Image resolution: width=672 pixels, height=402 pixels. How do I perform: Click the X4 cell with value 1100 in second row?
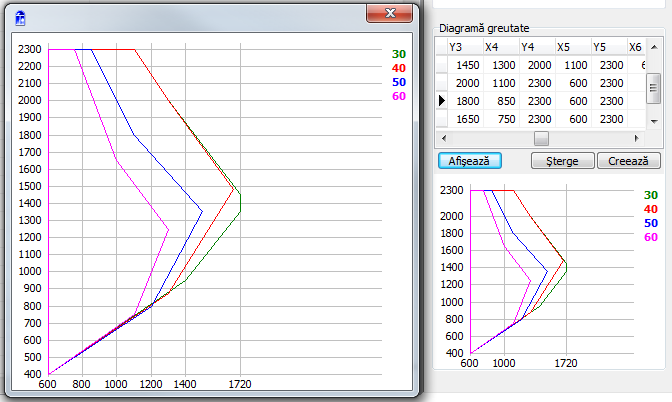tap(501, 83)
